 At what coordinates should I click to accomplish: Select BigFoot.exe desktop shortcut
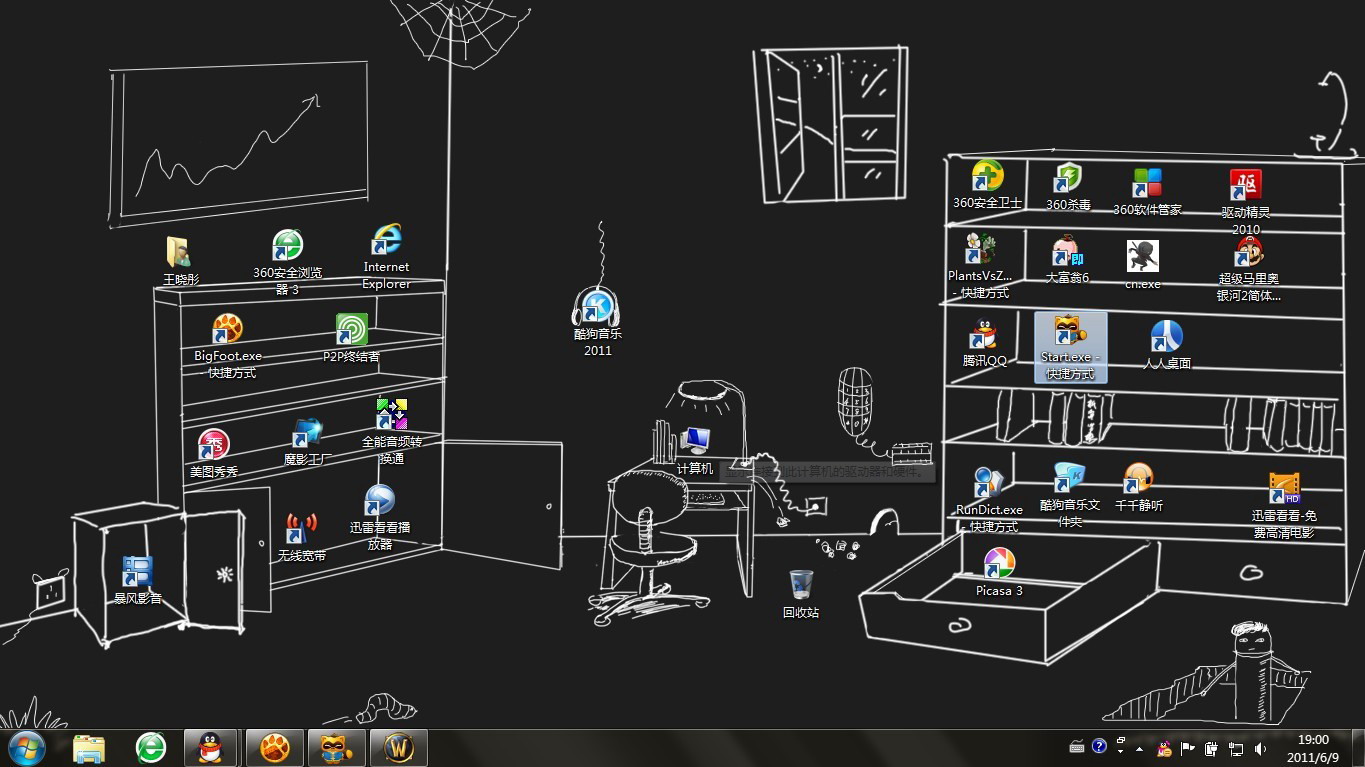click(x=228, y=346)
